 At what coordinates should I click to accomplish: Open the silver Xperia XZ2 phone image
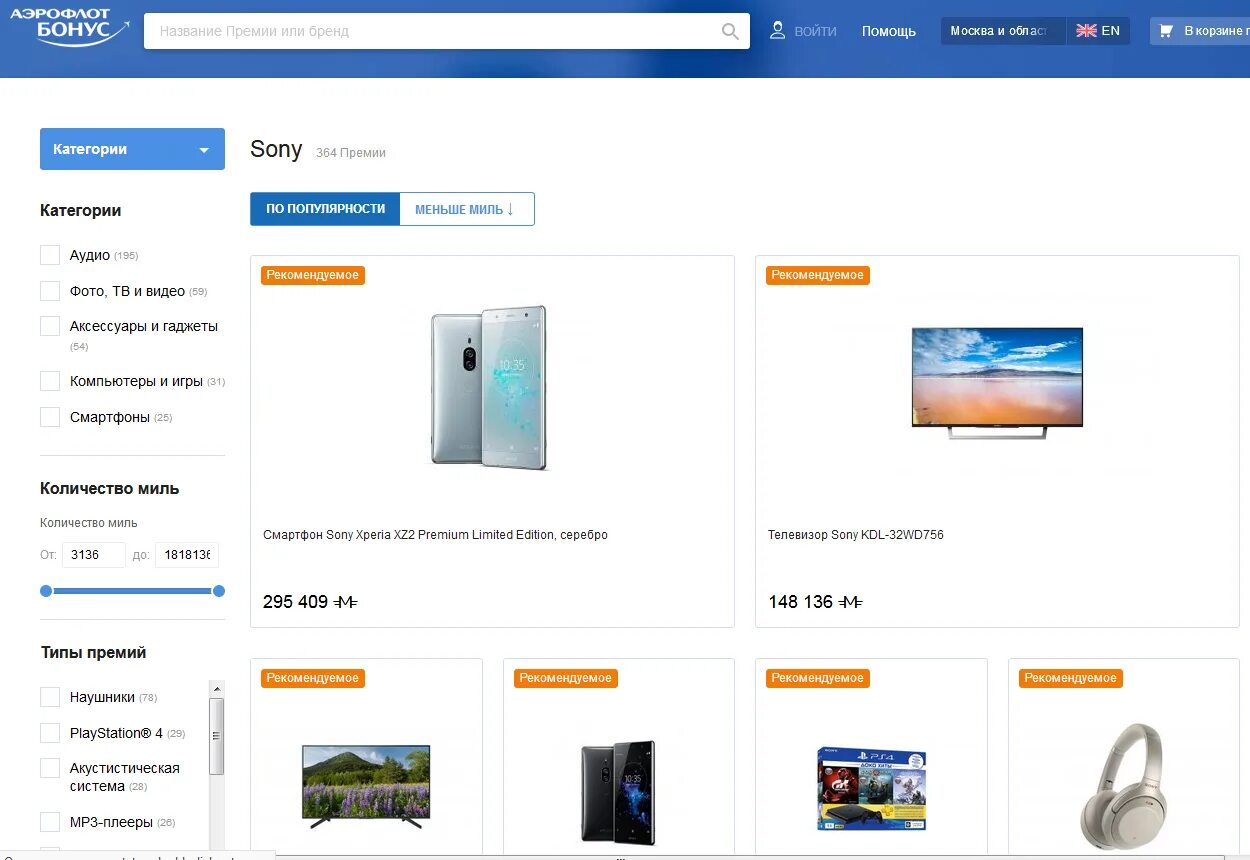click(x=490, y=387)
